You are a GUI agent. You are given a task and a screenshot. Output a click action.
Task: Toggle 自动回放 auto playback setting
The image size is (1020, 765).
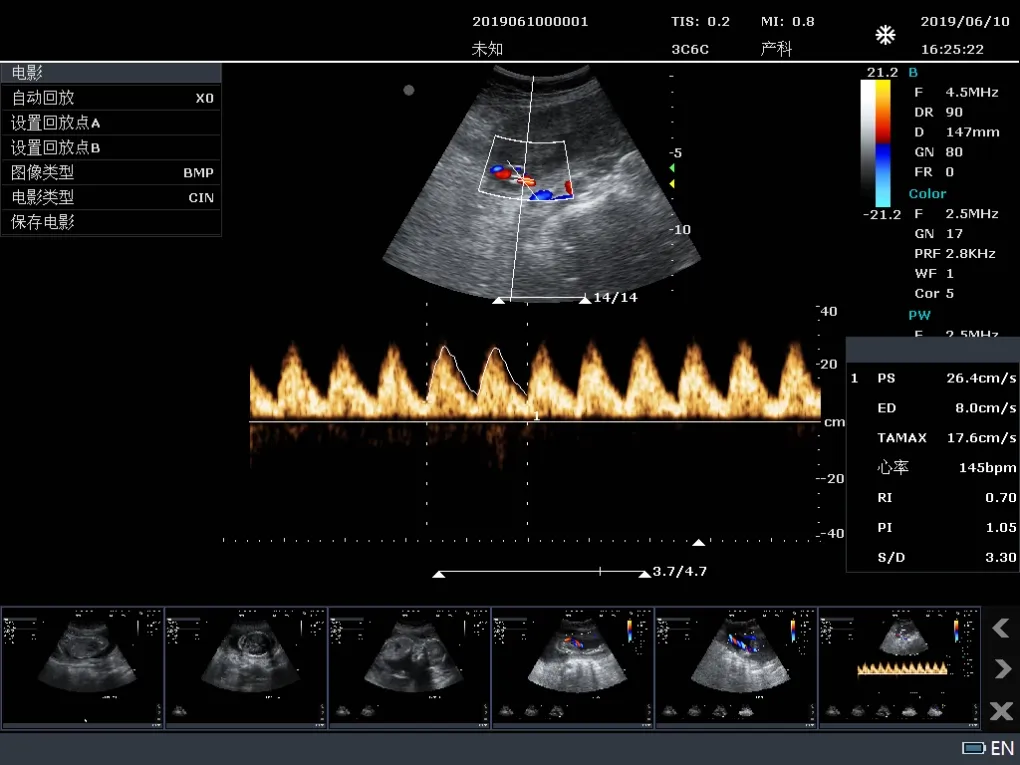111,98
